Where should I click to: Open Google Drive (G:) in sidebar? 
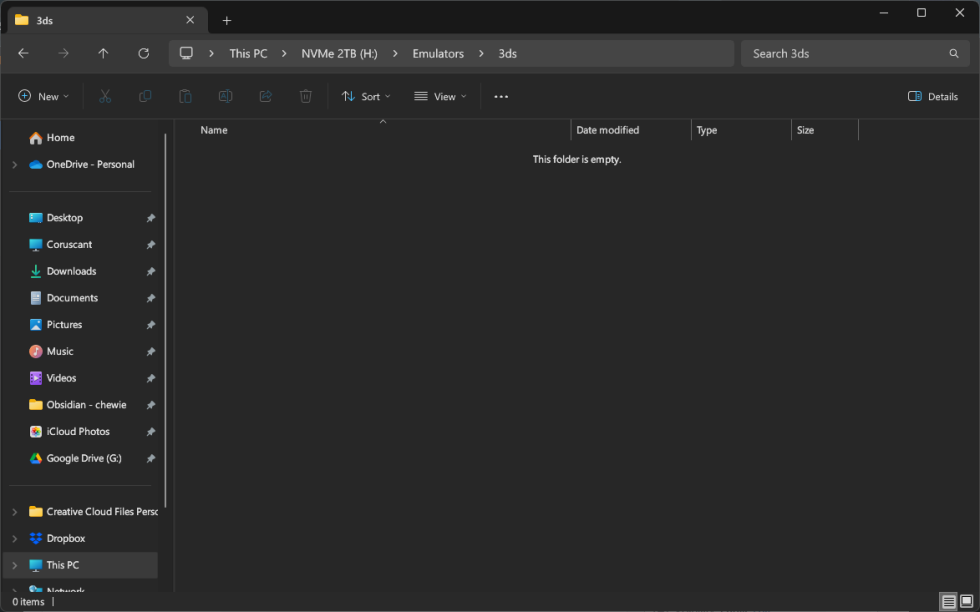click(x=83, y=458)
